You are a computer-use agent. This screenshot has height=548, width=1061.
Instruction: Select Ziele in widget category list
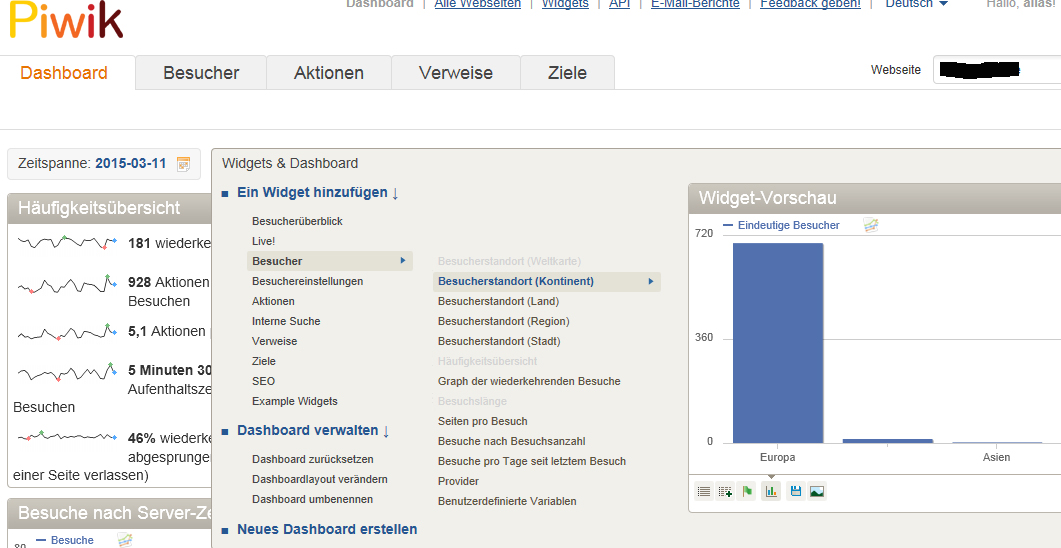[x=264, y=361]
